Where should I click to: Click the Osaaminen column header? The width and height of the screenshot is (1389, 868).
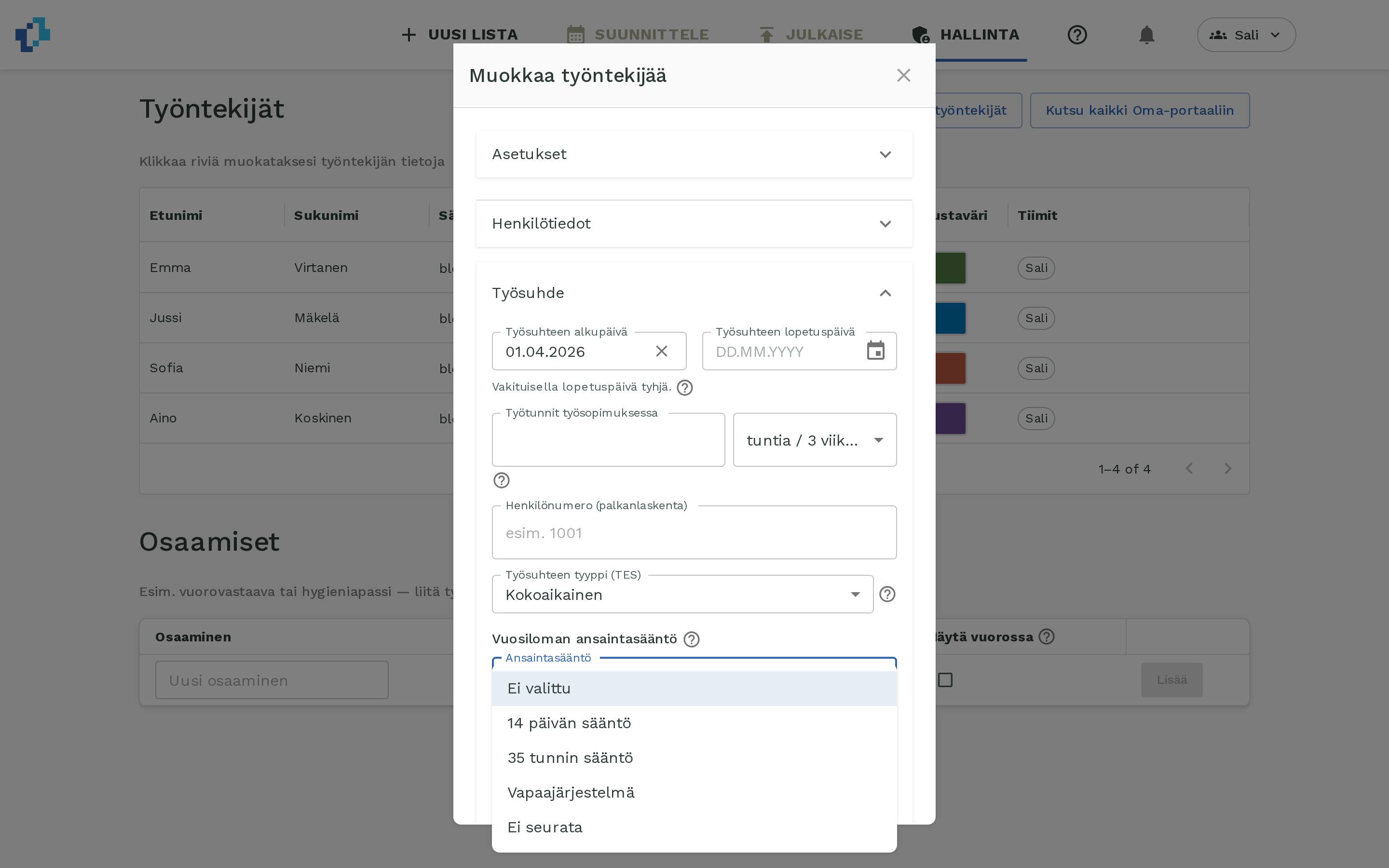coord(193,637)
